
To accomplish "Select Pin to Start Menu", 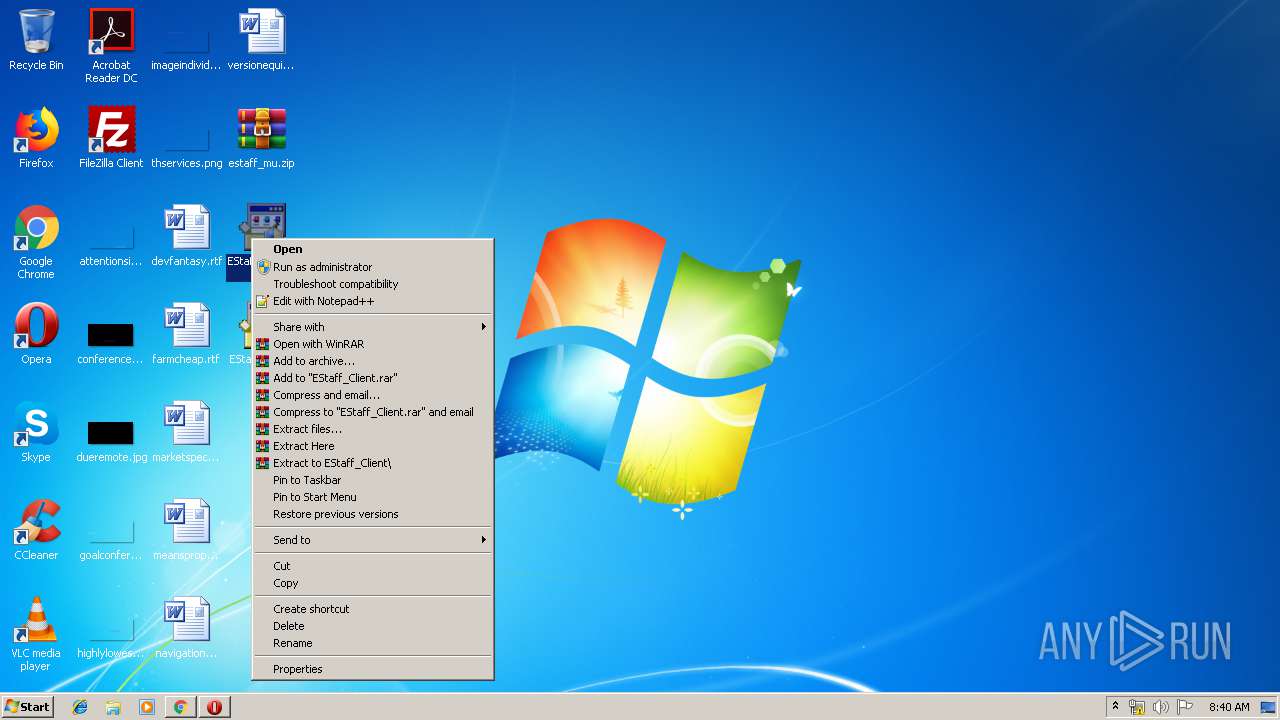I will pos(372,497).
